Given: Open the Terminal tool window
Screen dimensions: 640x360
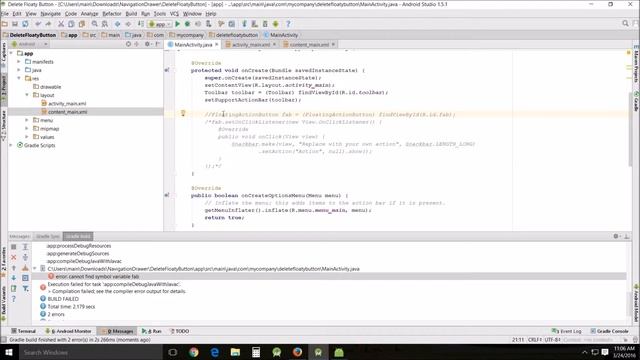Looking at the screenshot, I should pos(24,331).
